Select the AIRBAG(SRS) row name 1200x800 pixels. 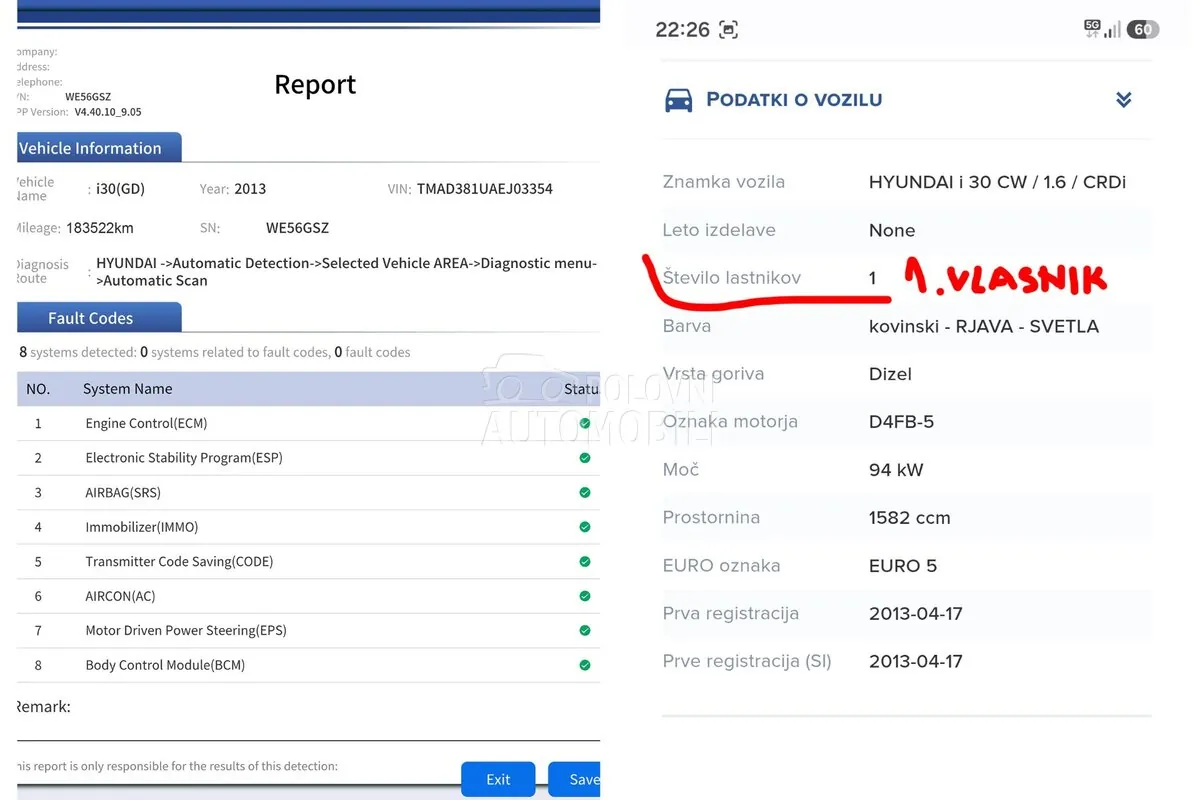123,492
